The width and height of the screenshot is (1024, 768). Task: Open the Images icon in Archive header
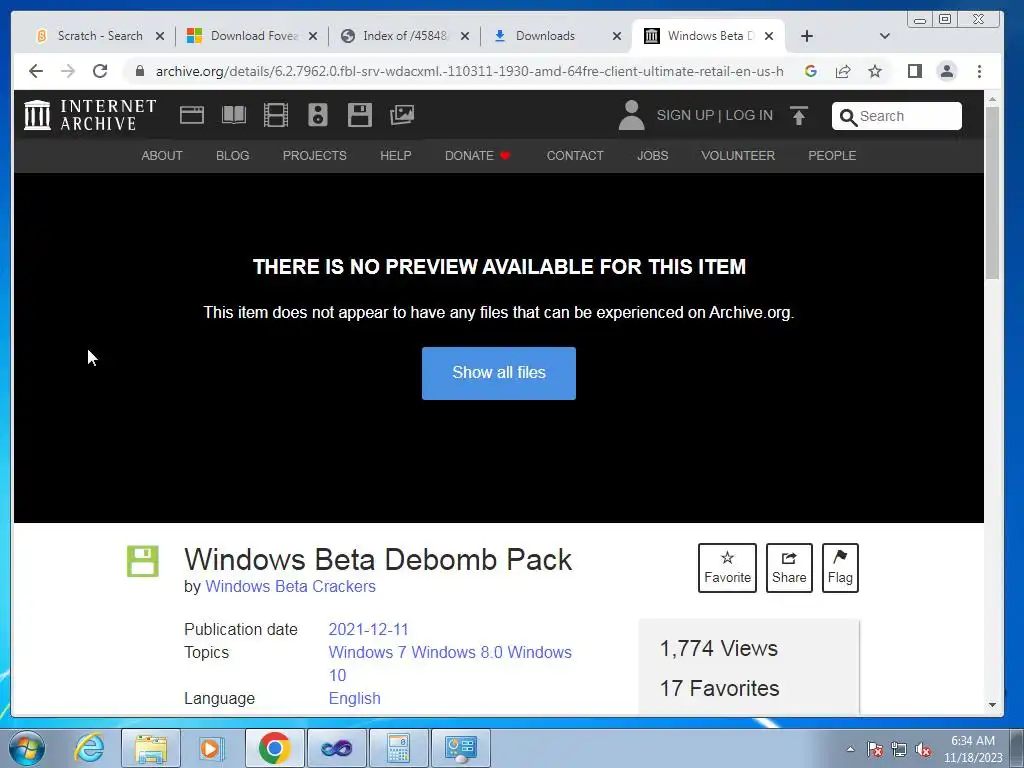click(x=402, y=115)
